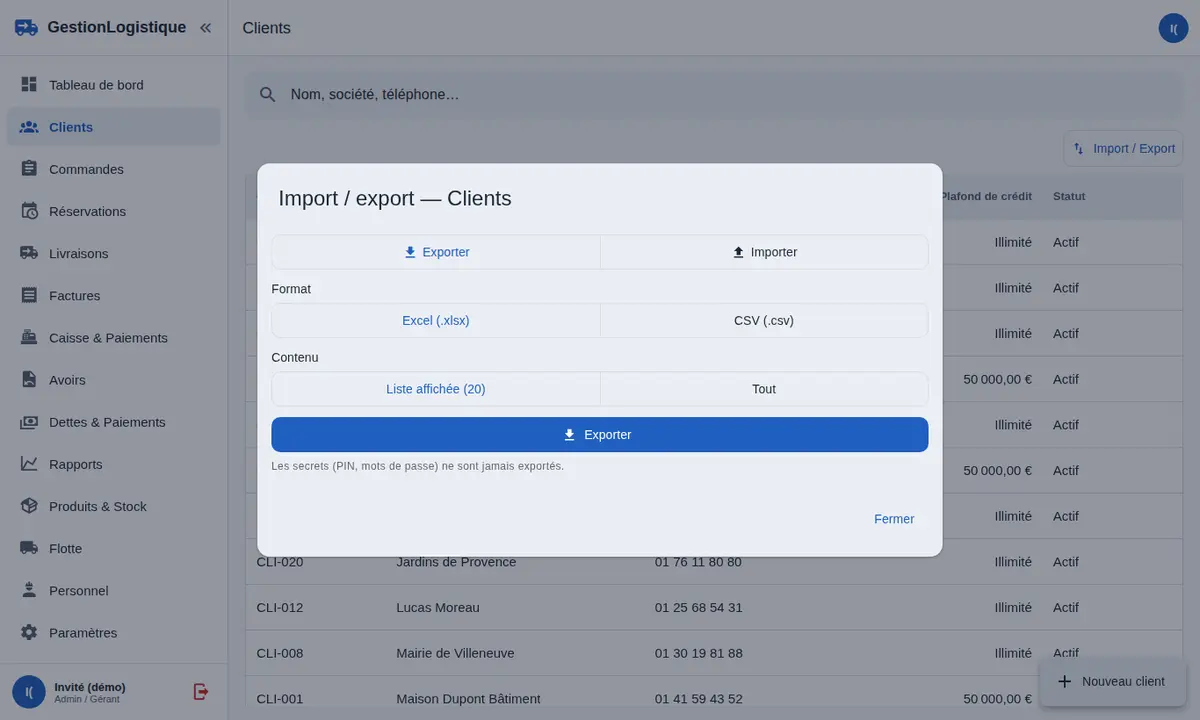Click client code CLI-001
The height and width of the screenshot is (720, 1200).
[x=280, y=699]
